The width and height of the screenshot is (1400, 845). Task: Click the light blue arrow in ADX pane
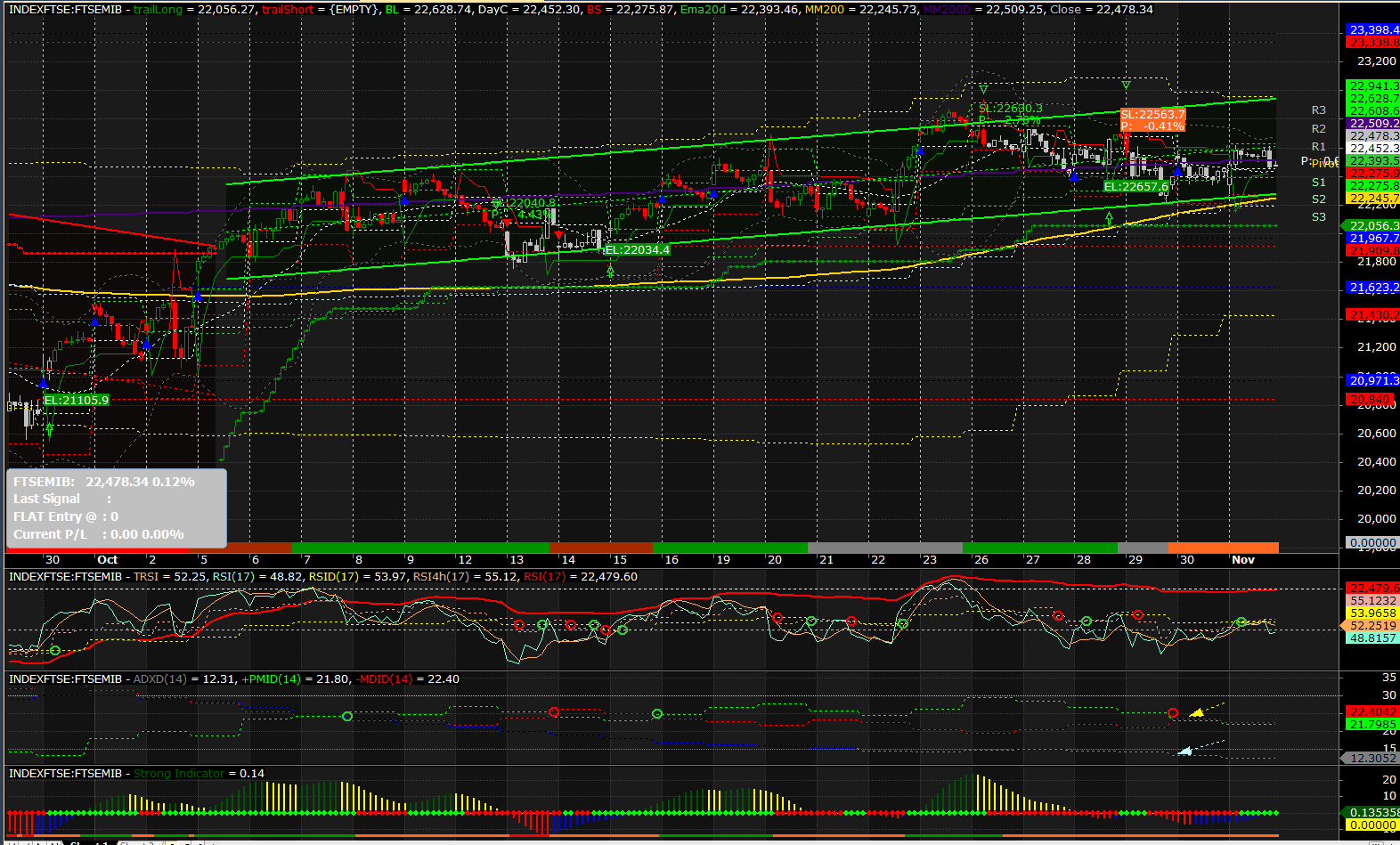pyautogui.click(x=1184, y=752)
